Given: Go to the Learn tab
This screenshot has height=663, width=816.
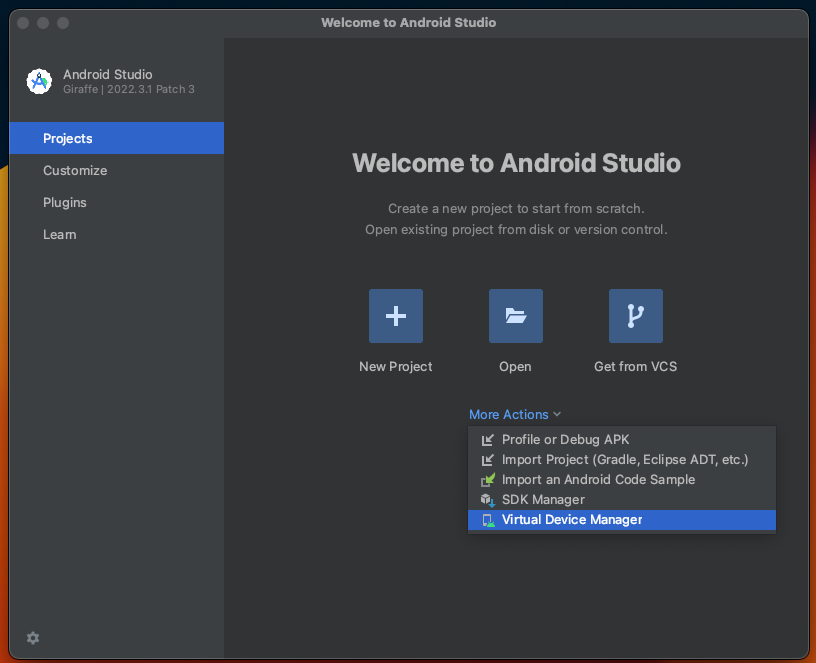Looking at the screenshot, I should [117, 235].
